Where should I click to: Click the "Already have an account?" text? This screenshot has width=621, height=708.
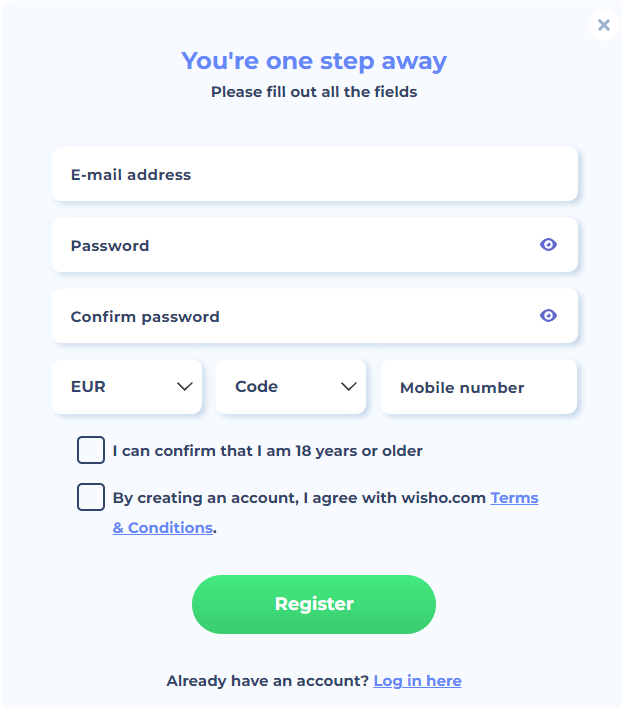coord(268,681)
